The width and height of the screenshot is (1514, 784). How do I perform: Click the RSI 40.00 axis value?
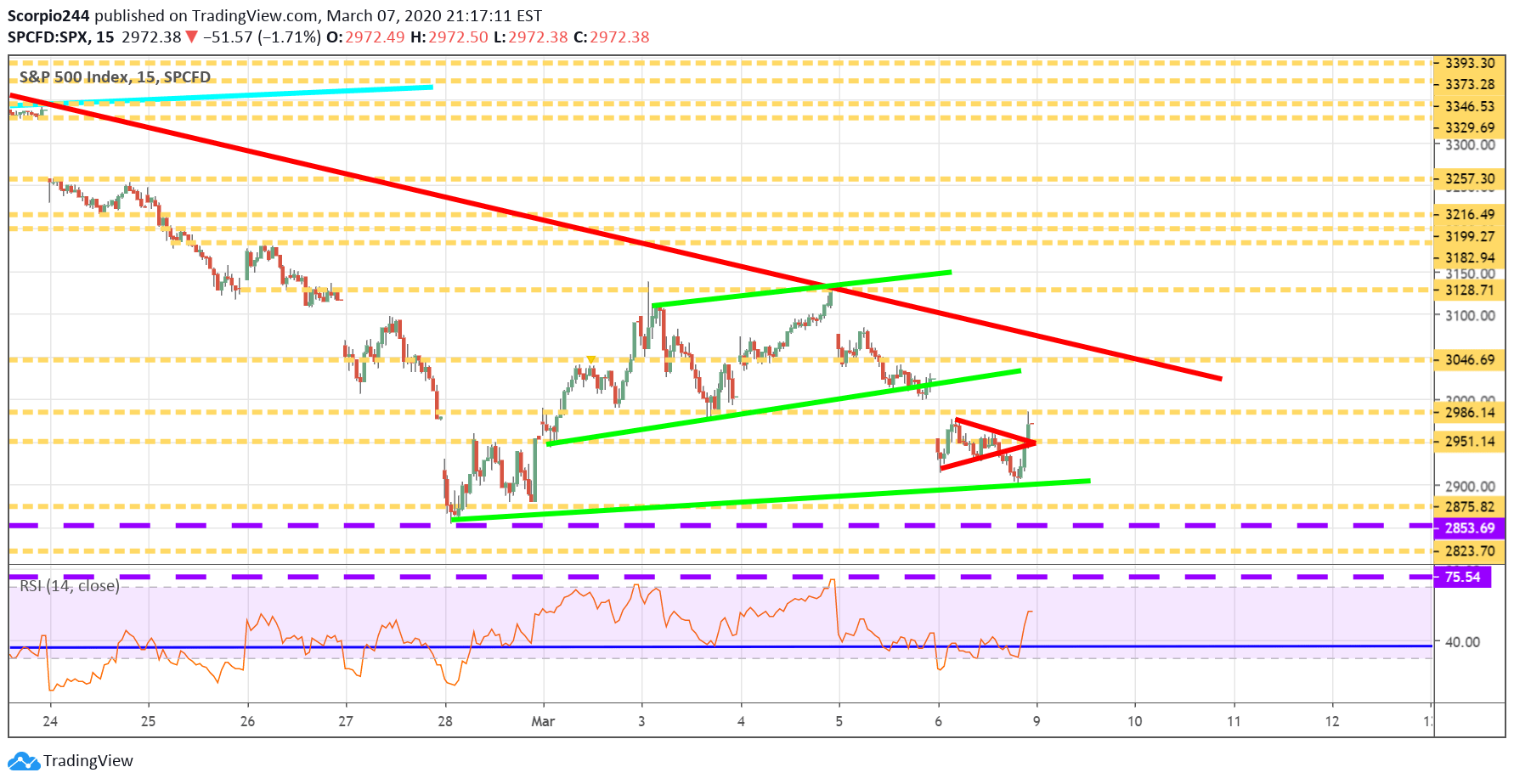pos(1462,642)
